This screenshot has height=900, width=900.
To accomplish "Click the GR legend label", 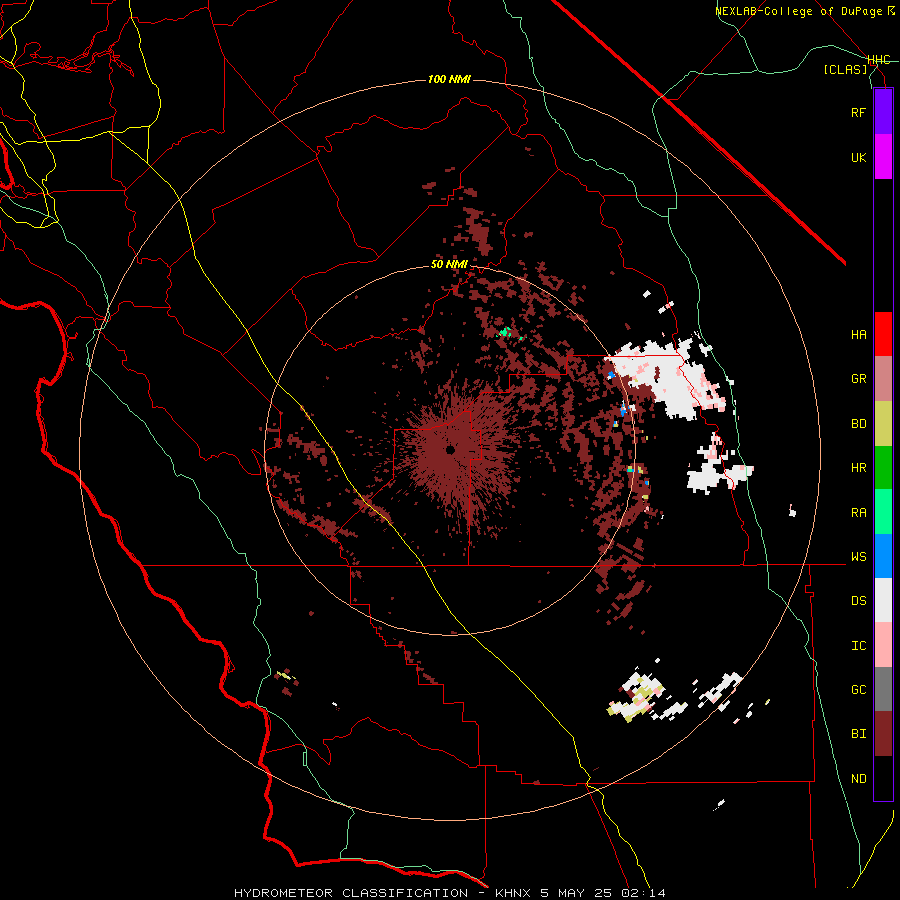I will 858,379.
